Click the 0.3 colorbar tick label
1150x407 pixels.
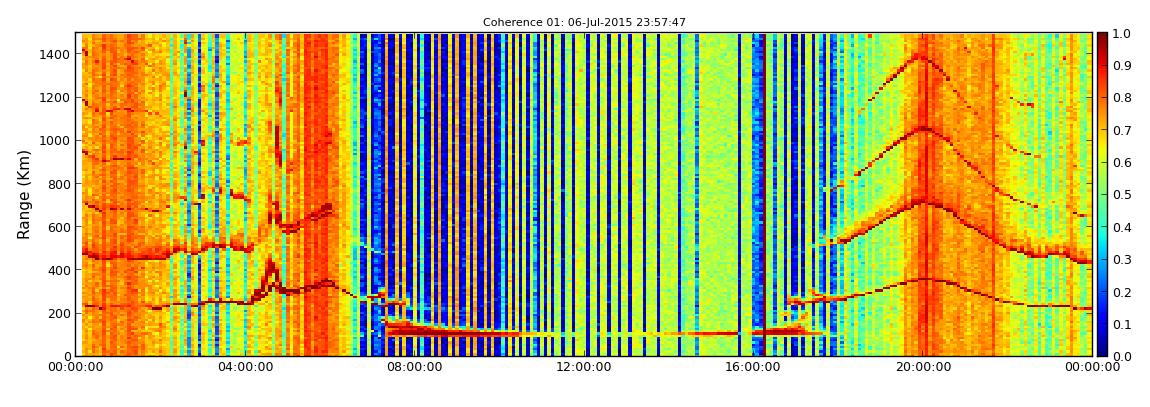(x=1122, y=260)
